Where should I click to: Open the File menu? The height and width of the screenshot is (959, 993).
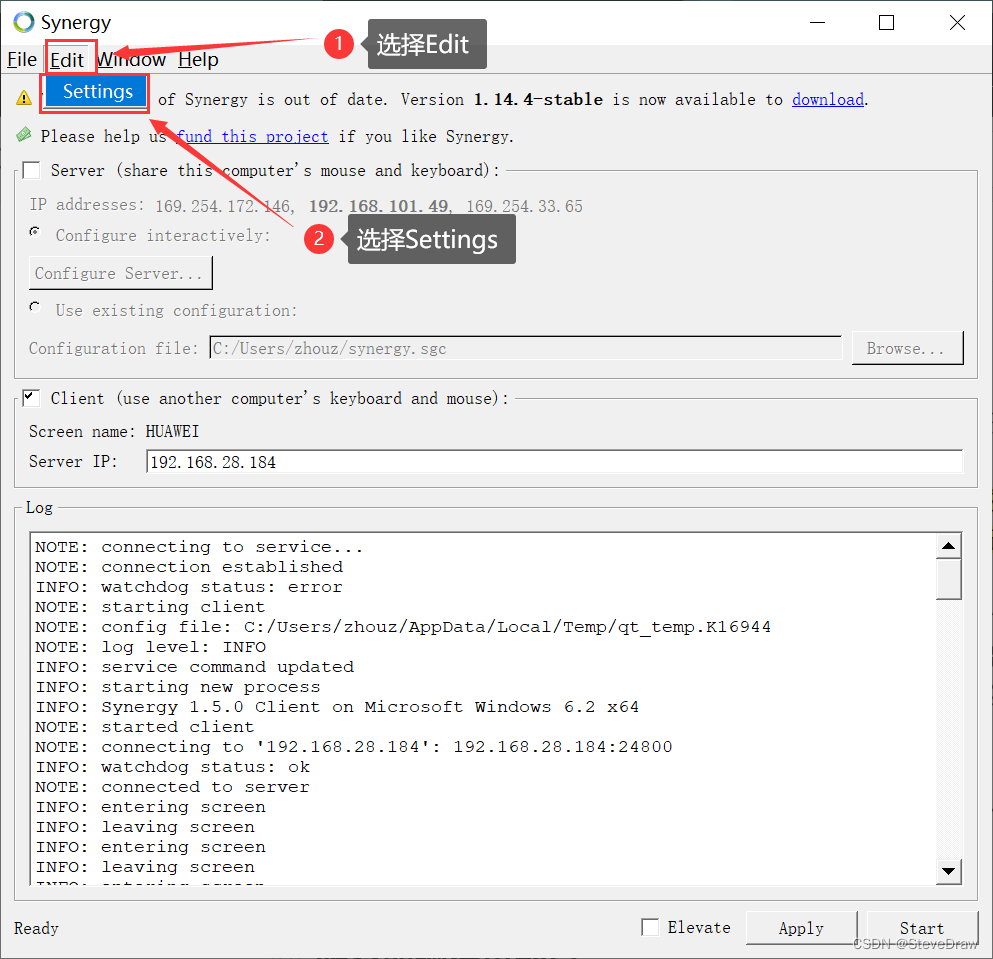pyautogui.click(x=22, y=60)
